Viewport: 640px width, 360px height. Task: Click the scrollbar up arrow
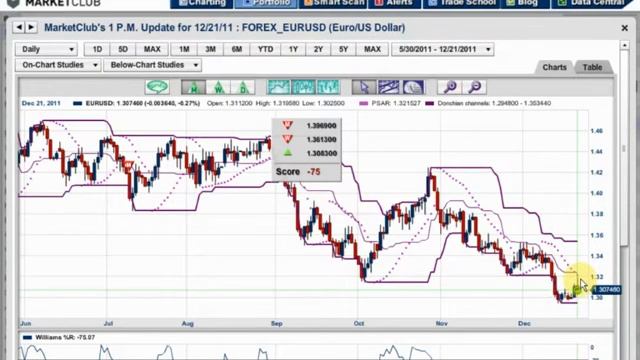pos(624,45)
